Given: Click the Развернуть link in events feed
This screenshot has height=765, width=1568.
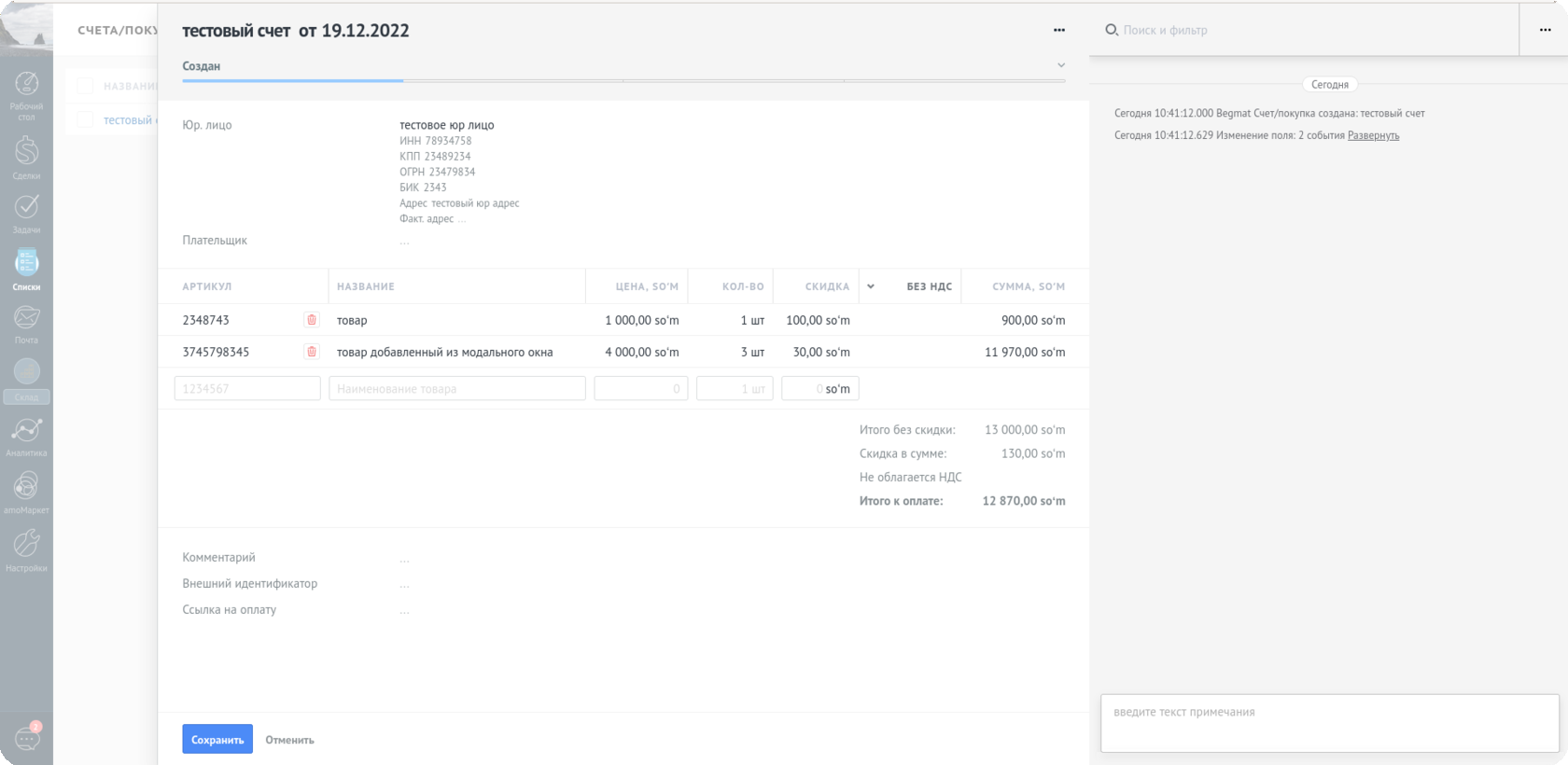Looking at the screenshot, I should 1373,135.
